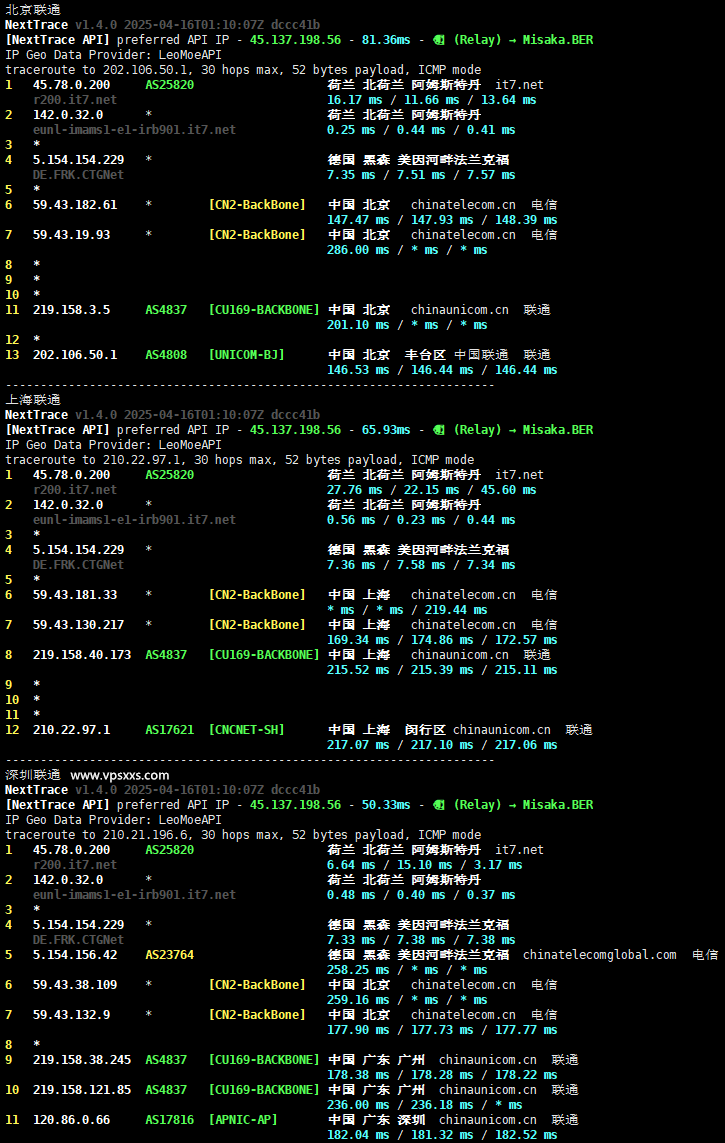The image size is (725, 1143).
Task: Click the [CNCNET-SH] tag
Action: (x=246, y=730)
